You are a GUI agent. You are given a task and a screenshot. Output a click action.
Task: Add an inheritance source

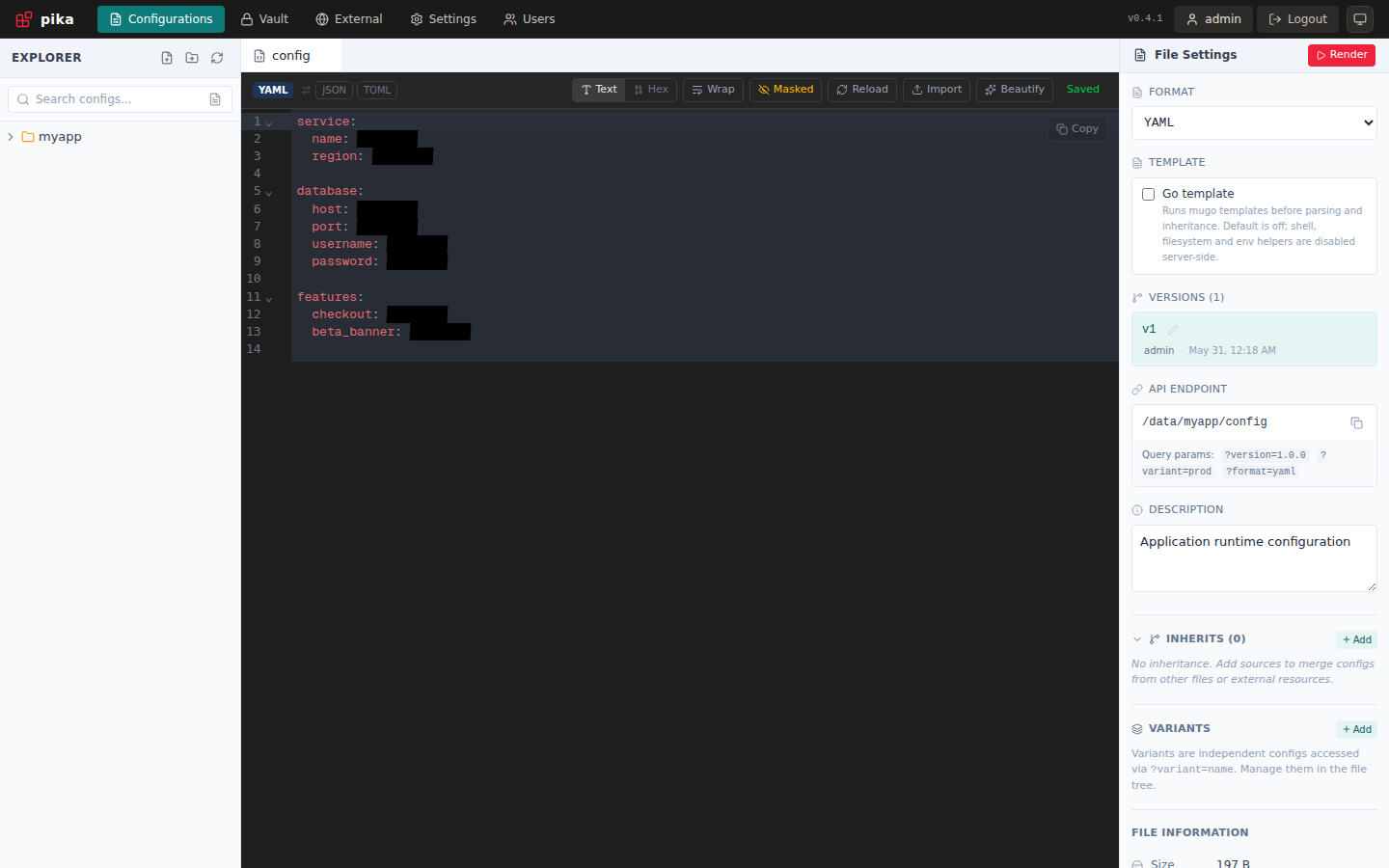1356,639
